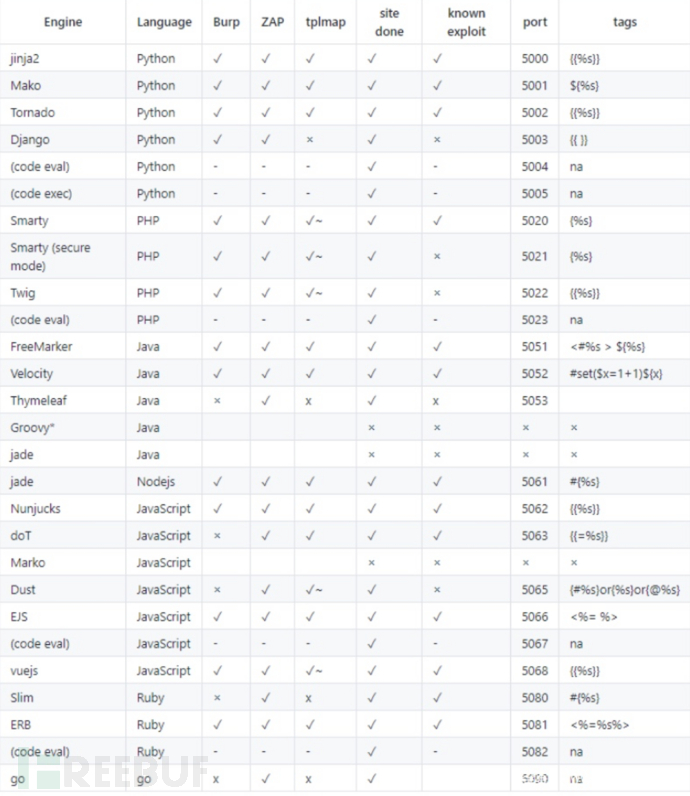690x796 pixels.
Task: Click the Burp cross in doT row
Action: pyautogui.click(x=218, y=536)
